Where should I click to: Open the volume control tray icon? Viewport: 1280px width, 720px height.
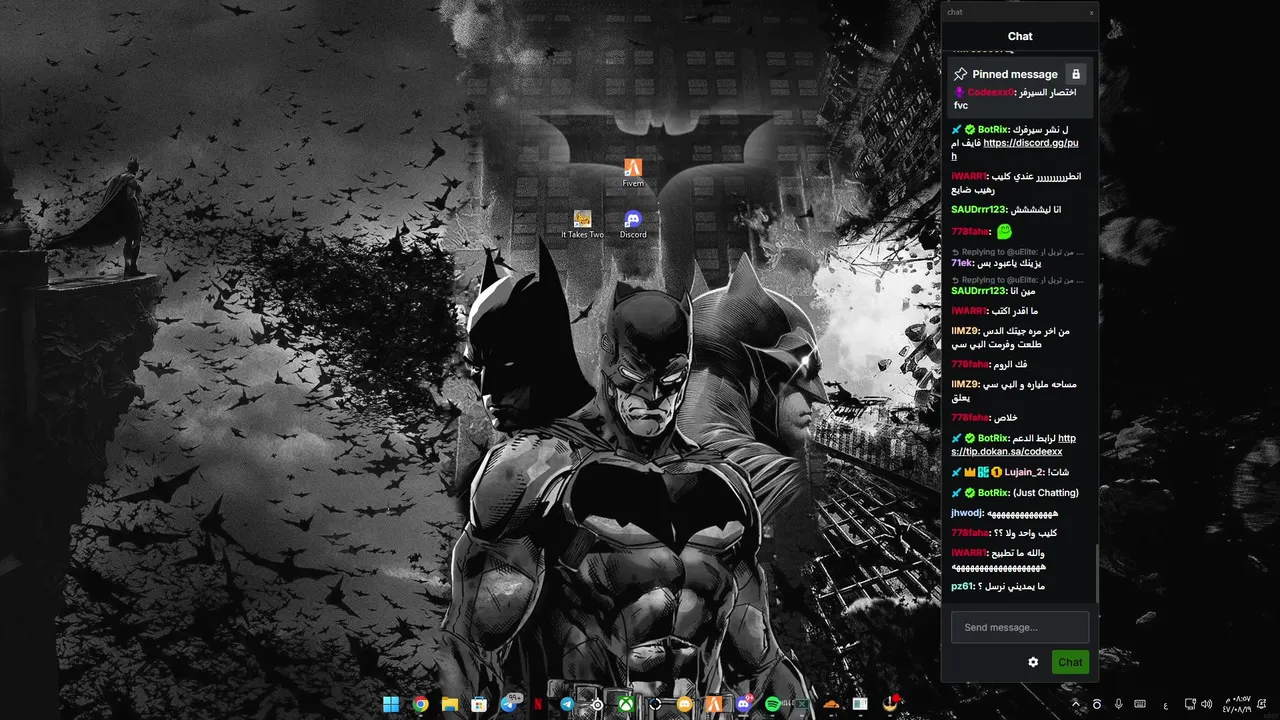pyautogui.click(x=1207, y=704)
